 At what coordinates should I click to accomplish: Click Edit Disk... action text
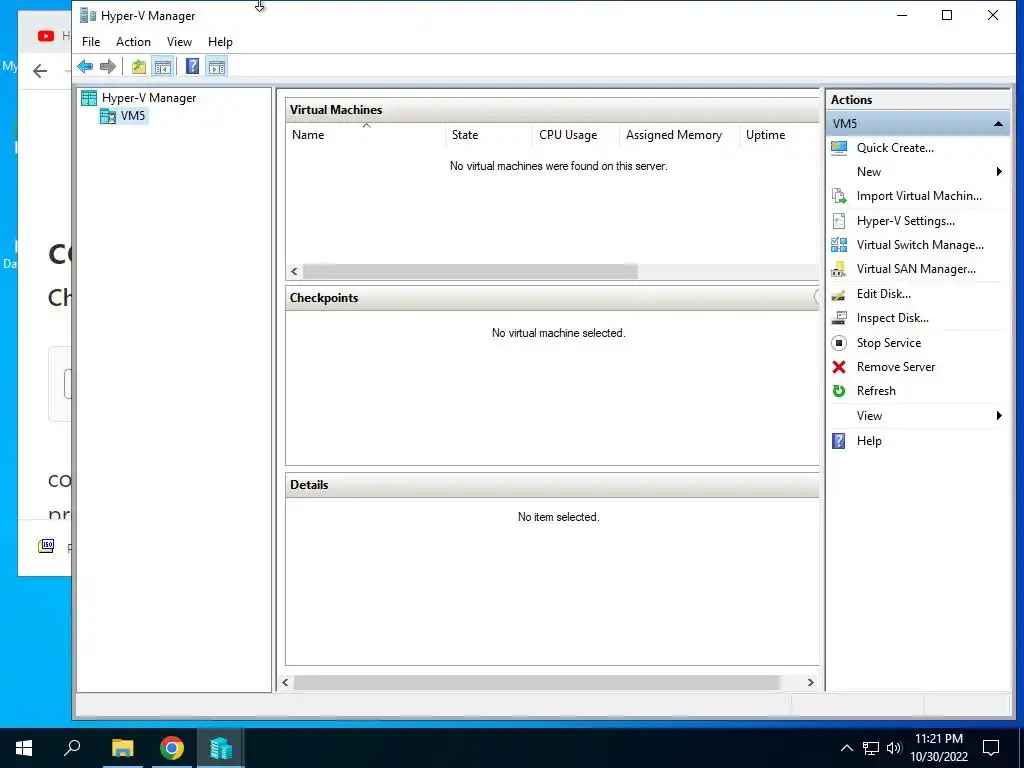click(884, 294)
